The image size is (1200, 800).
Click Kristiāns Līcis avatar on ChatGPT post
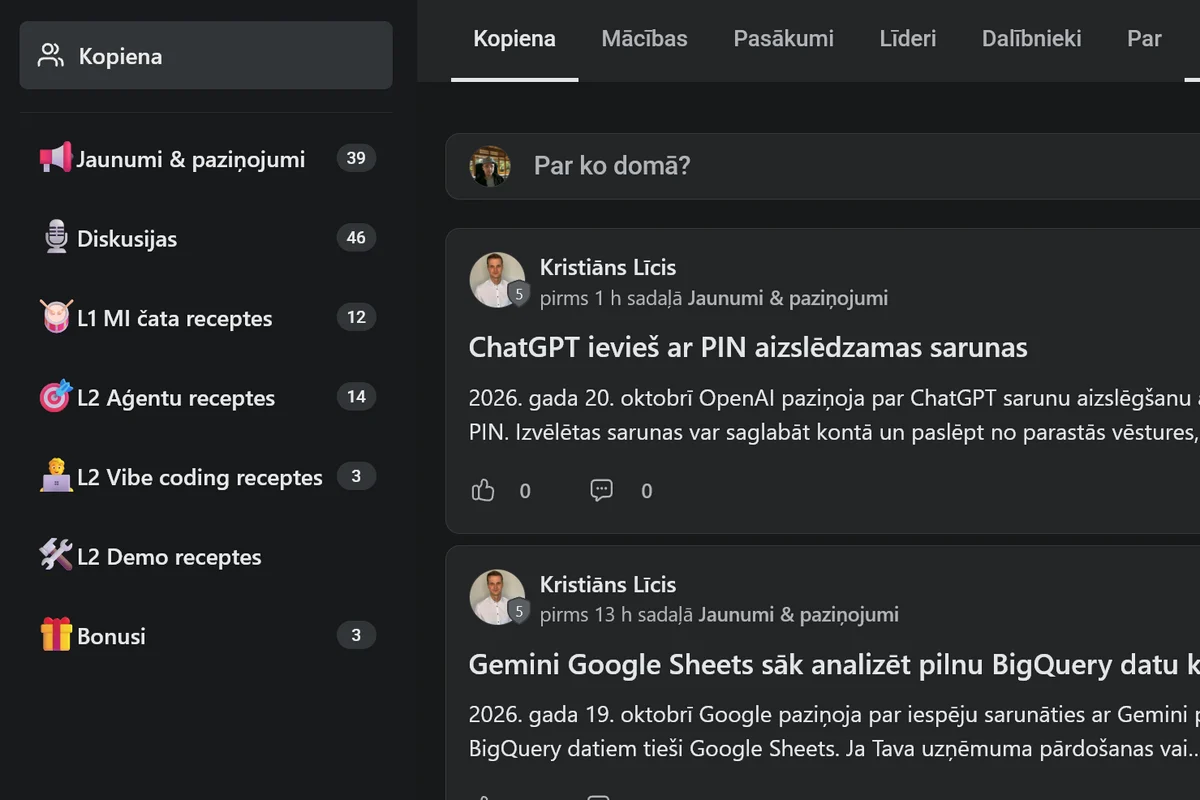click(497, 280)
